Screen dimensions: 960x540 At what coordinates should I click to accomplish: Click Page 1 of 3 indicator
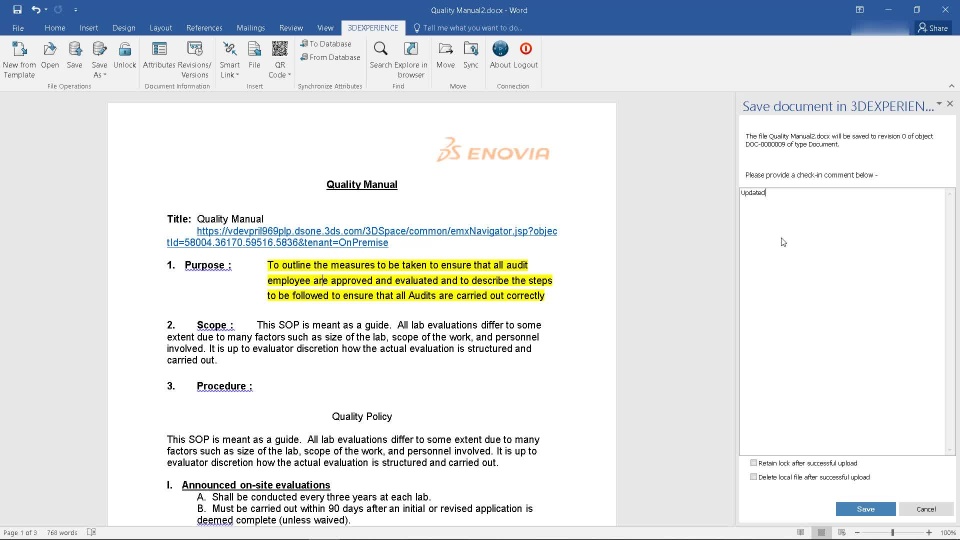pyautogui.click(x=20, y=533)
